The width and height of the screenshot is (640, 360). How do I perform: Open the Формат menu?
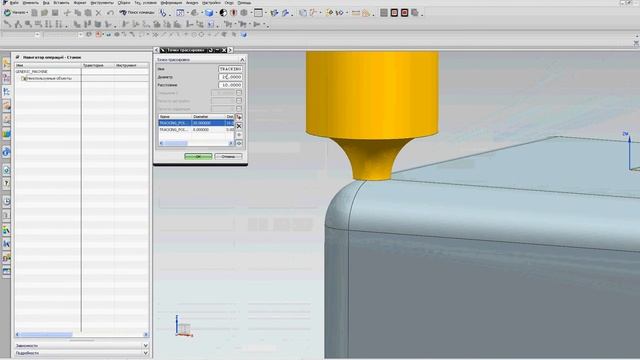point(80,2)
